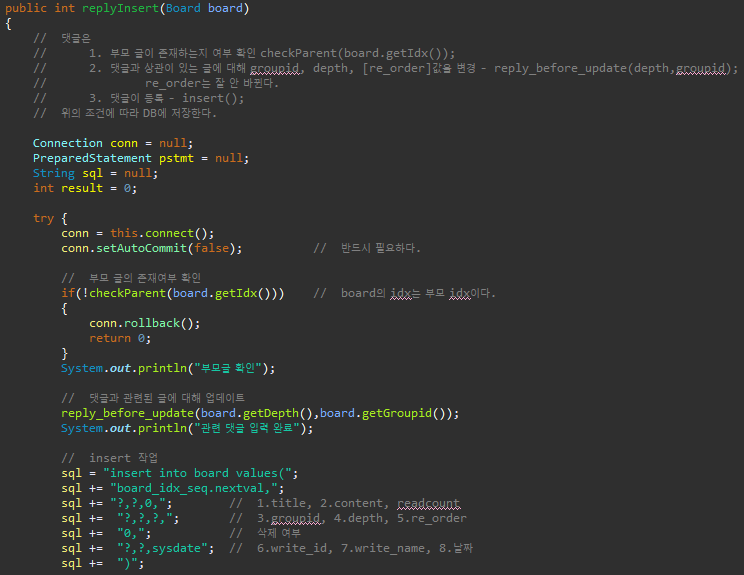Click the '?,?,0,' string literal
Image resolution: width=744 pixels, height=575 pixels.
138,503
